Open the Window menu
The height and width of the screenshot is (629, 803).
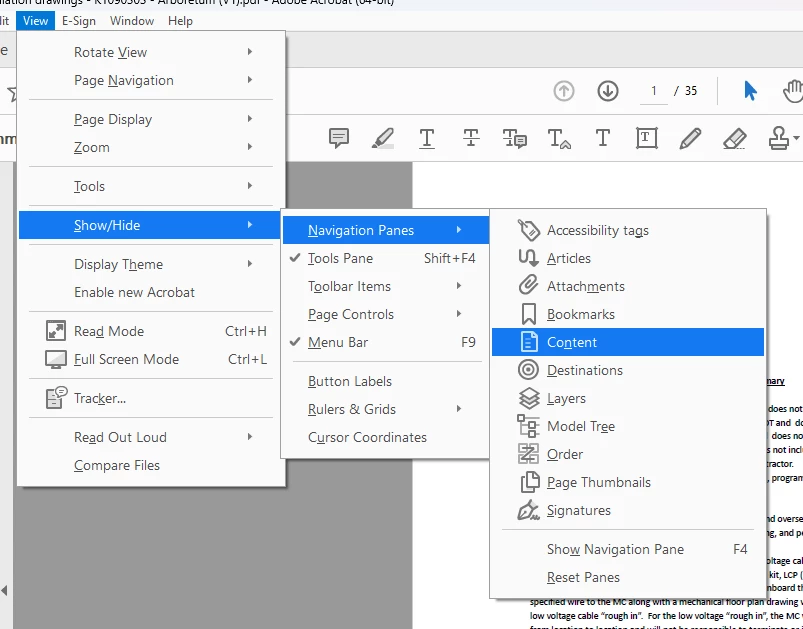(132, 21)
